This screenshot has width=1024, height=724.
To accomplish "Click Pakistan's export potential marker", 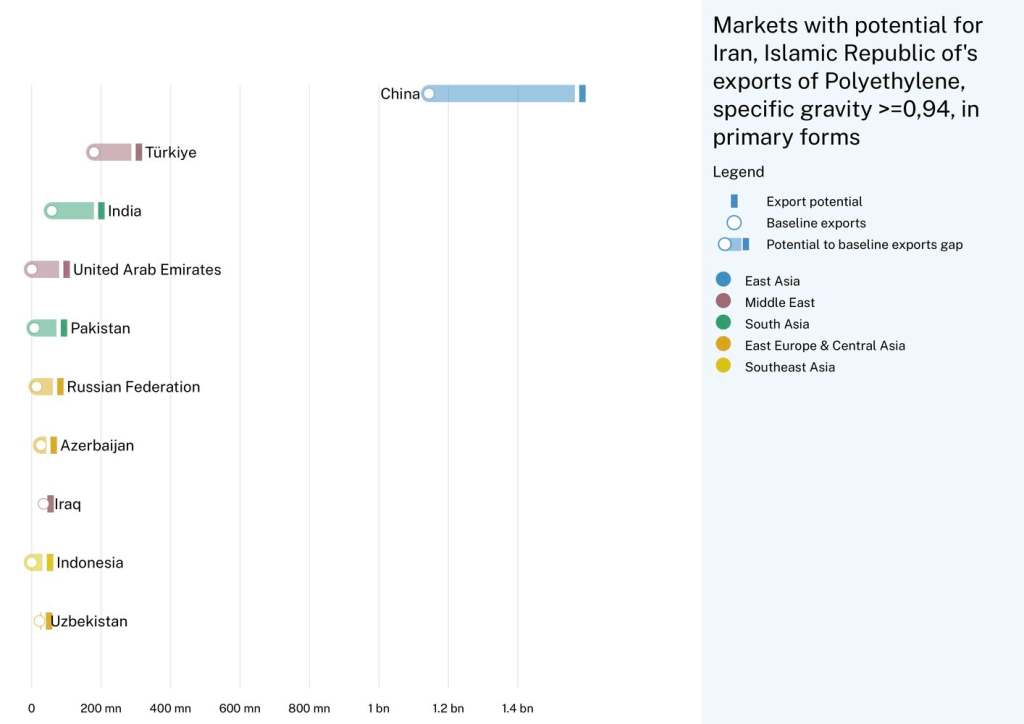I will (64, 328).
